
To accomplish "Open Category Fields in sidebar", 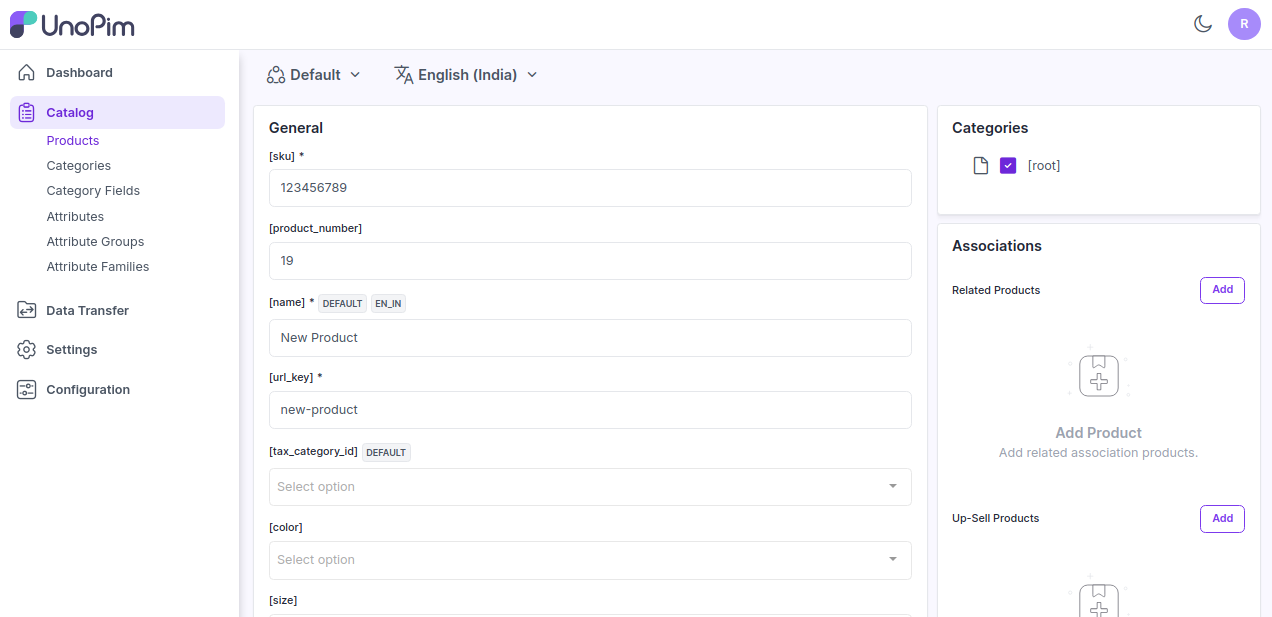I will pyautogui.click(x=93, y=191).
